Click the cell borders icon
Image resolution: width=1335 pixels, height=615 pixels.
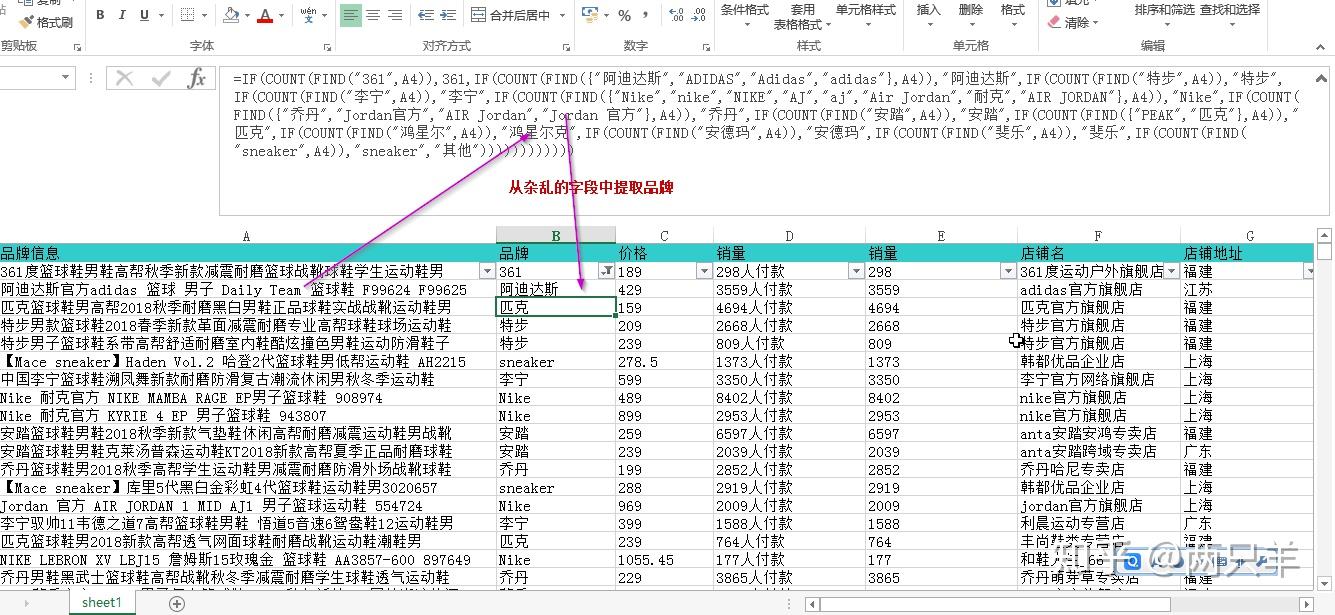coord(188,15)
